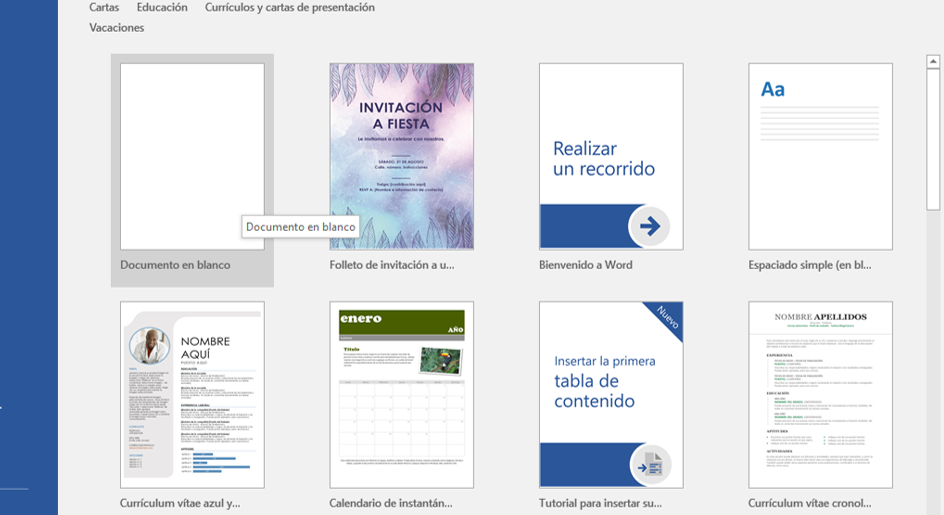
Task: Click the Bienvenido a Word caption
Action: pyautogui.click(x=585, y=265)
